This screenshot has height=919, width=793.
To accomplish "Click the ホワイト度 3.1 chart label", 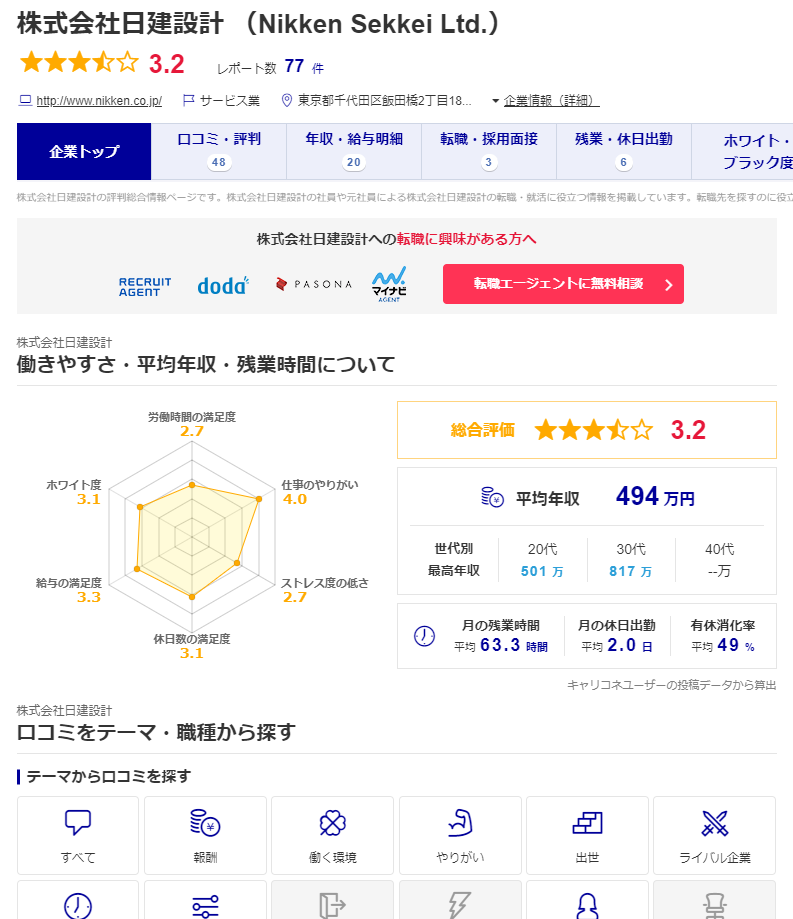I will click(x=74, y=492).
